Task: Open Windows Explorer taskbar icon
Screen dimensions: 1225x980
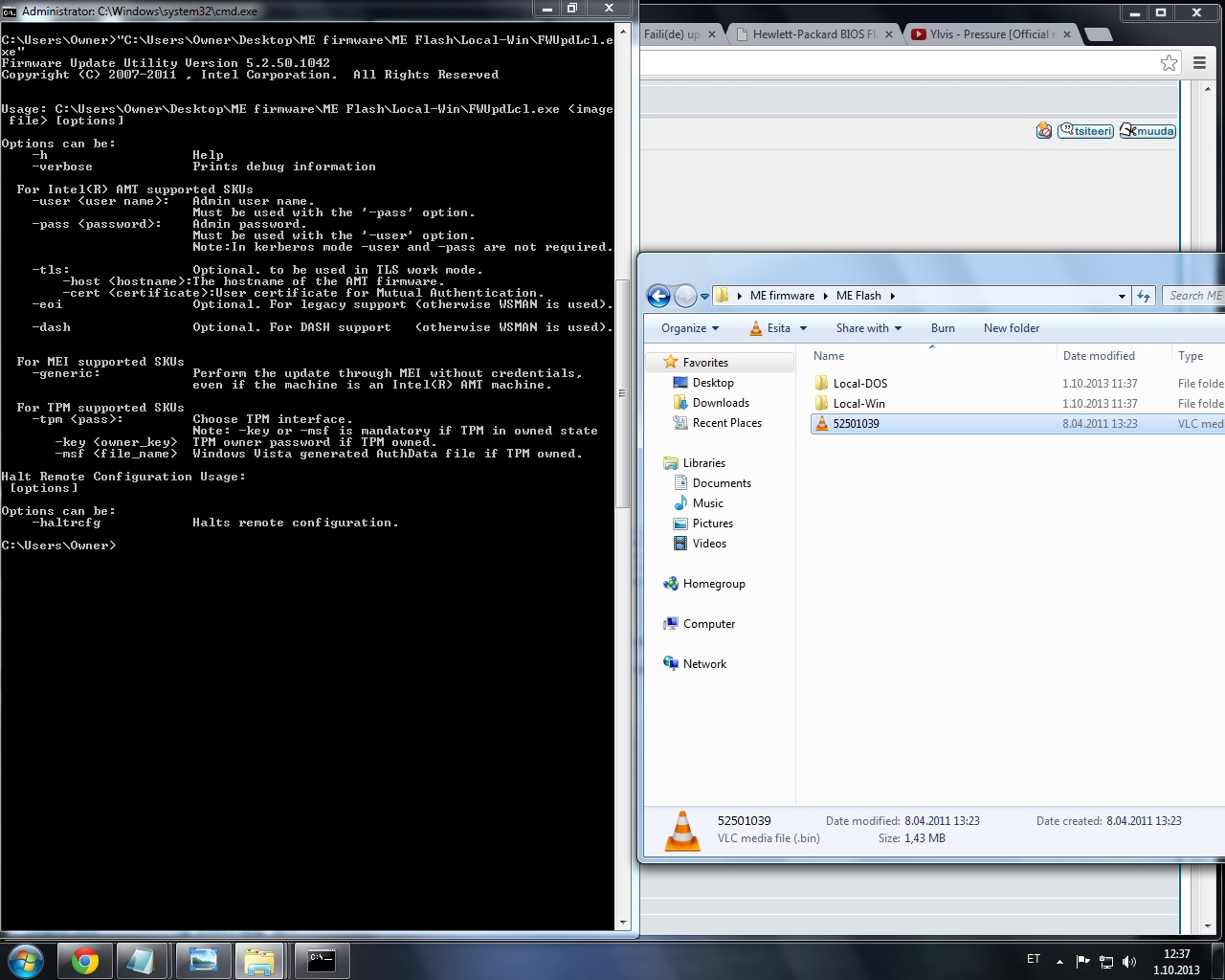Action: tap(259, 961)
